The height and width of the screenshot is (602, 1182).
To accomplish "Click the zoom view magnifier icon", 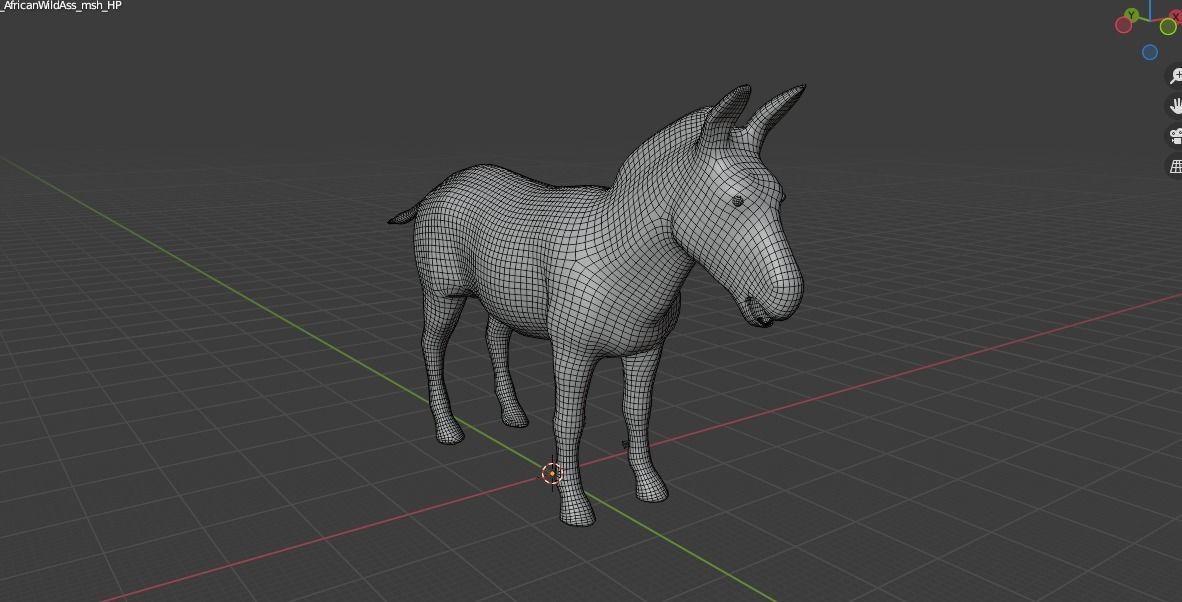I will [1176, 75].
